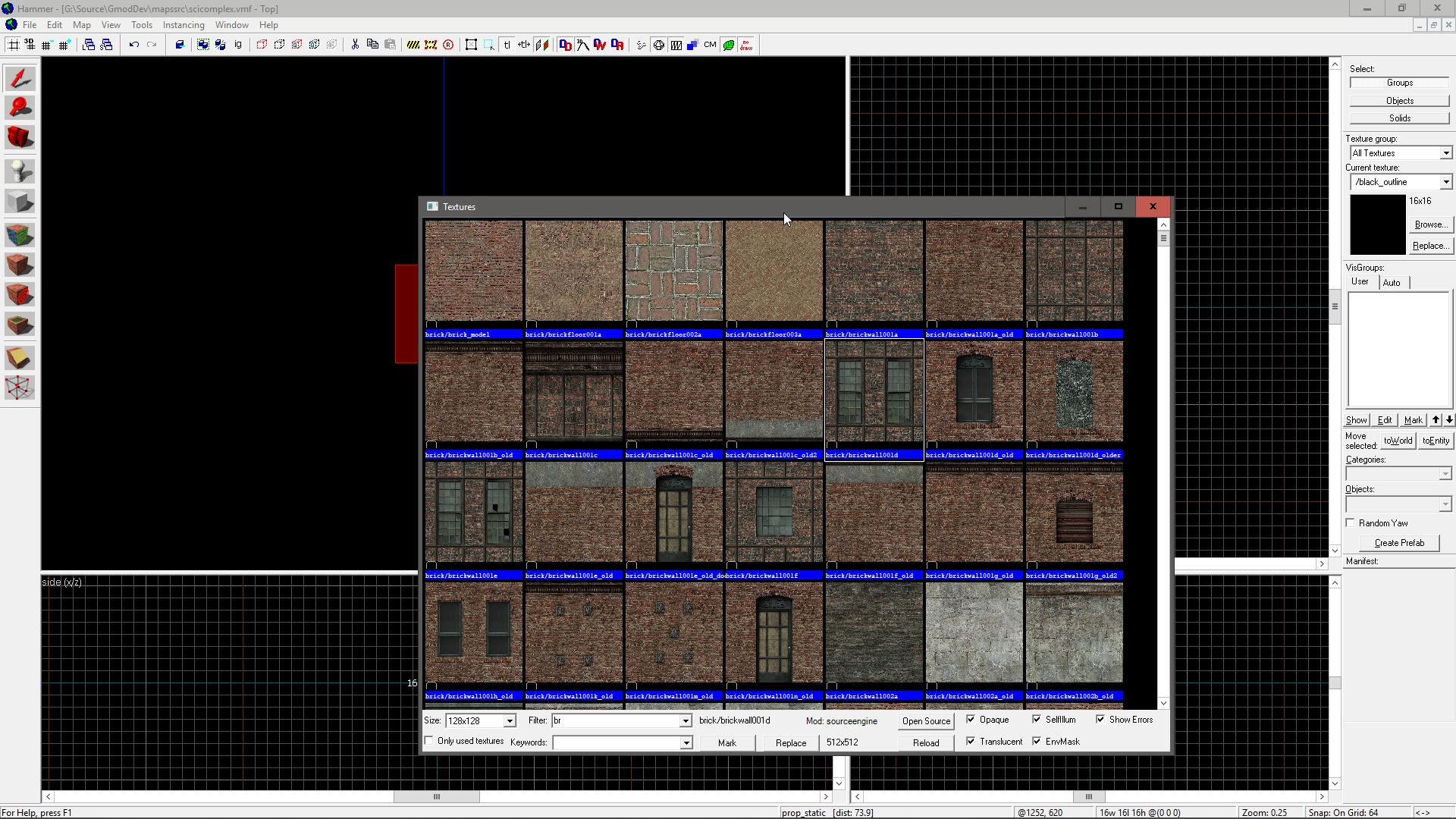This screenshot has width=1456, height=819.
Task: Enable the Translucent checkbox
Action: point(971,741)
